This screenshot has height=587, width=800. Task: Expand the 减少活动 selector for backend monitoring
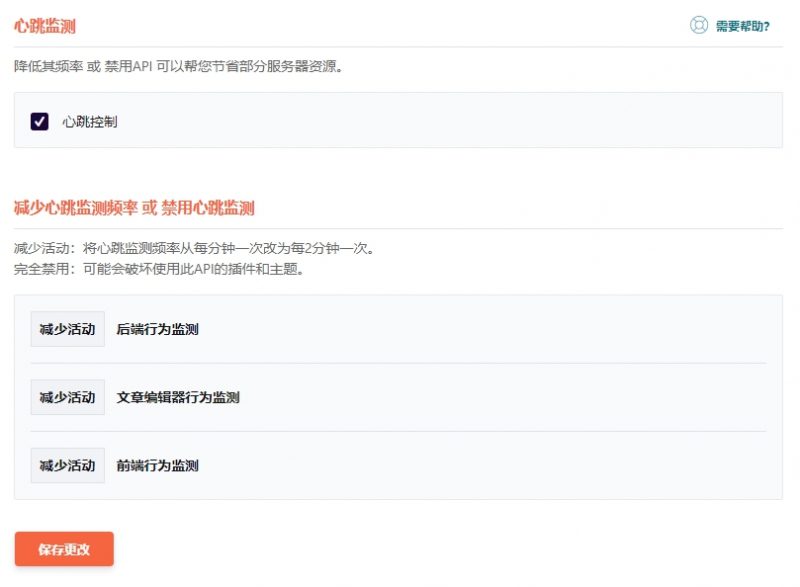pyautogui.click(x=67, y=329)
